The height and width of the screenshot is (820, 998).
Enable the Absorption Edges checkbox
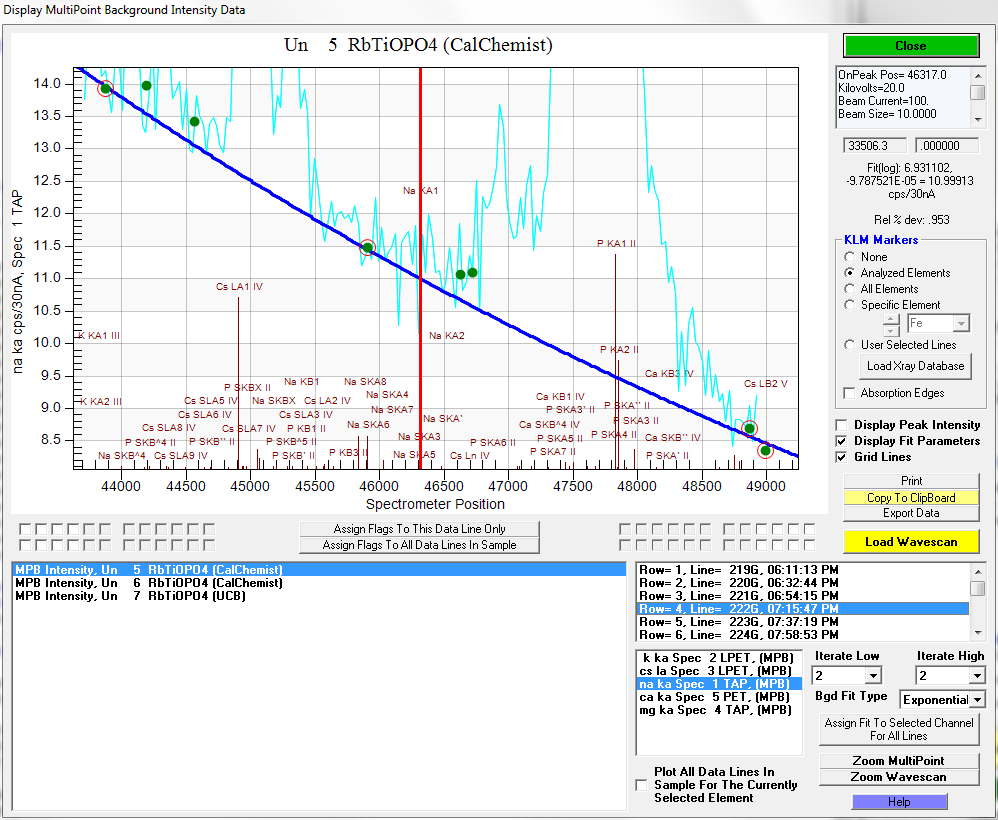coord(851,393)
